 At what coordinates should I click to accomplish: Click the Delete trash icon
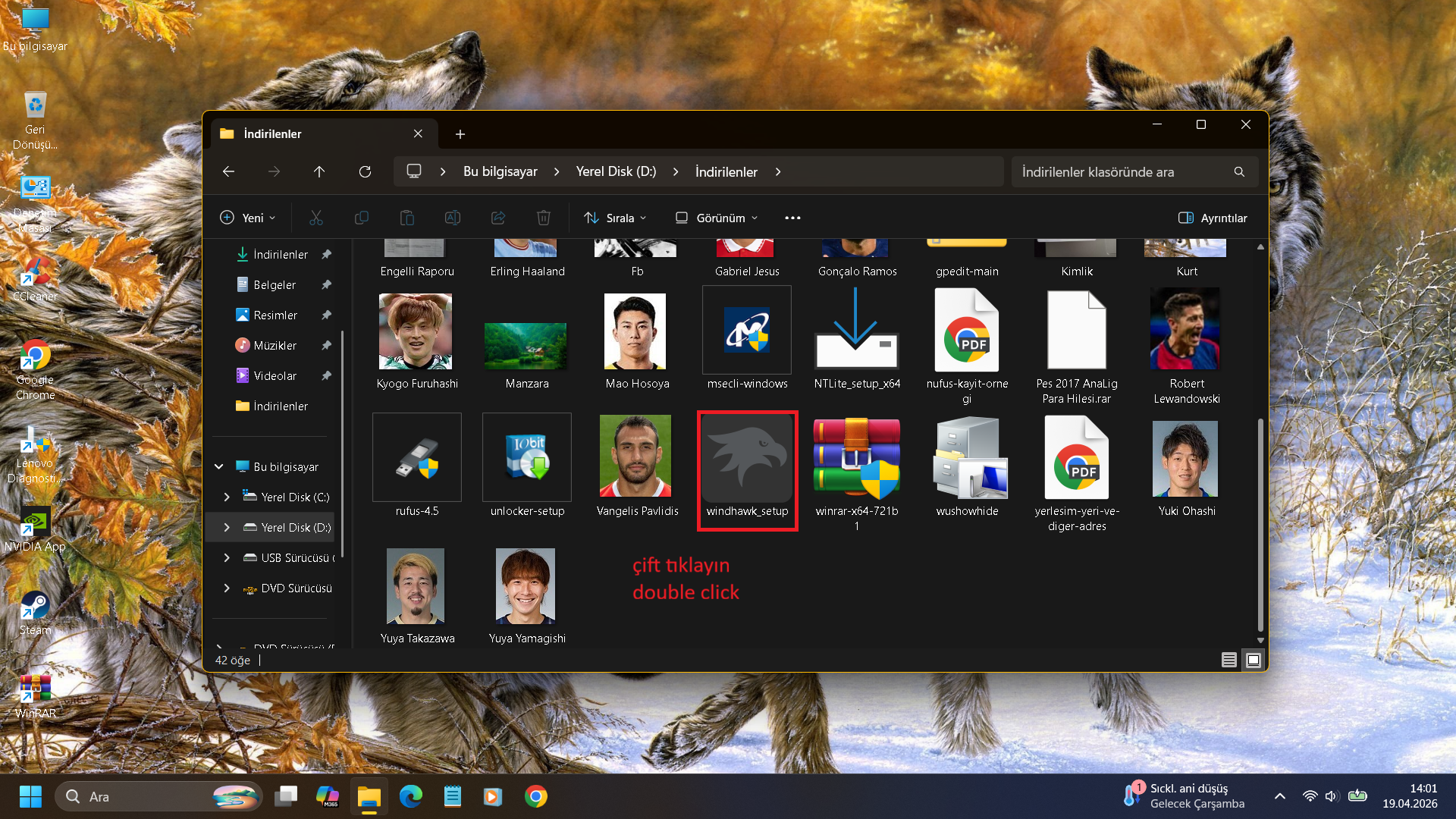coord(544,218)
